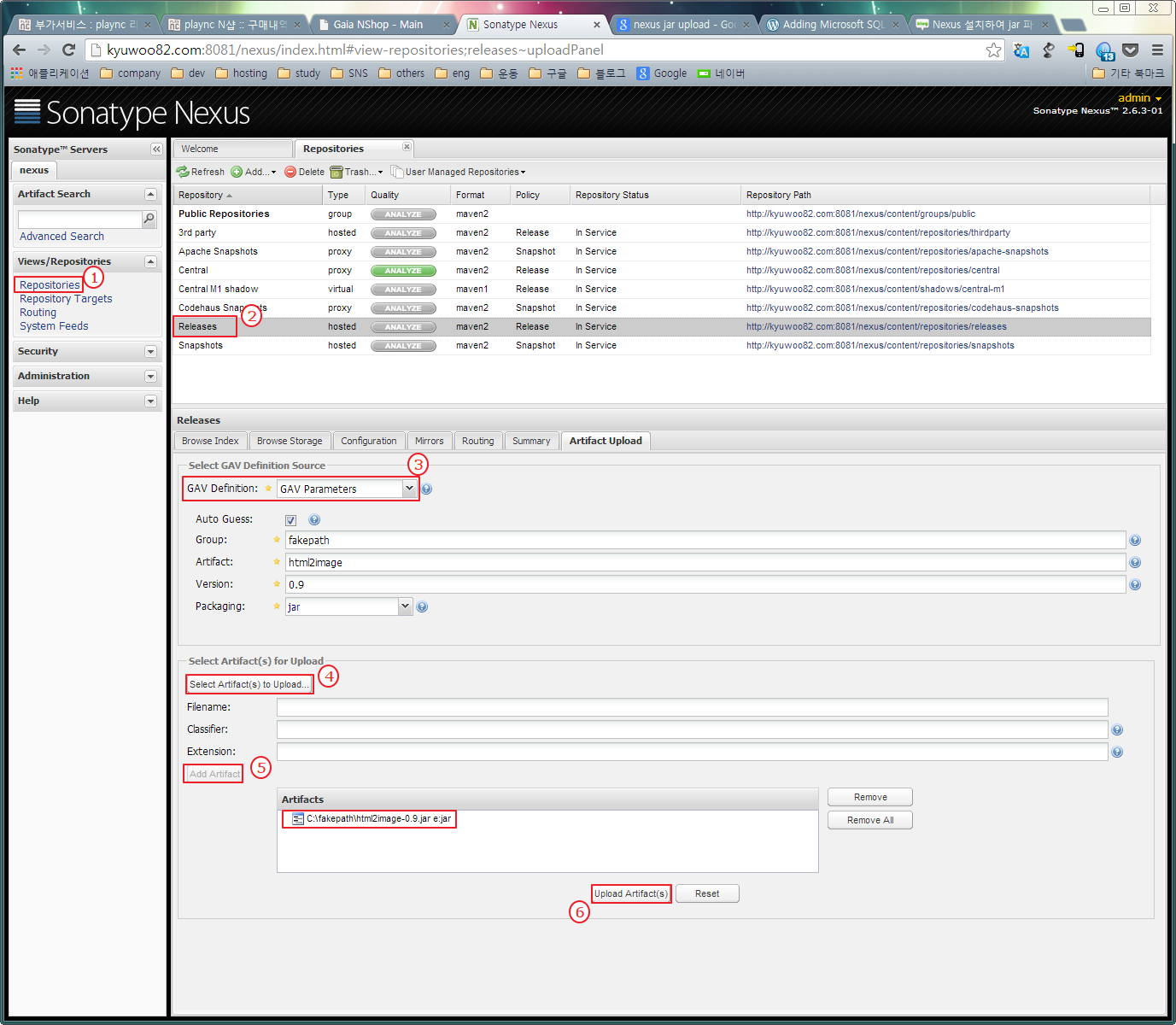Expand the Security panel
This screenshot has height=1025, width=1176.
150,351
